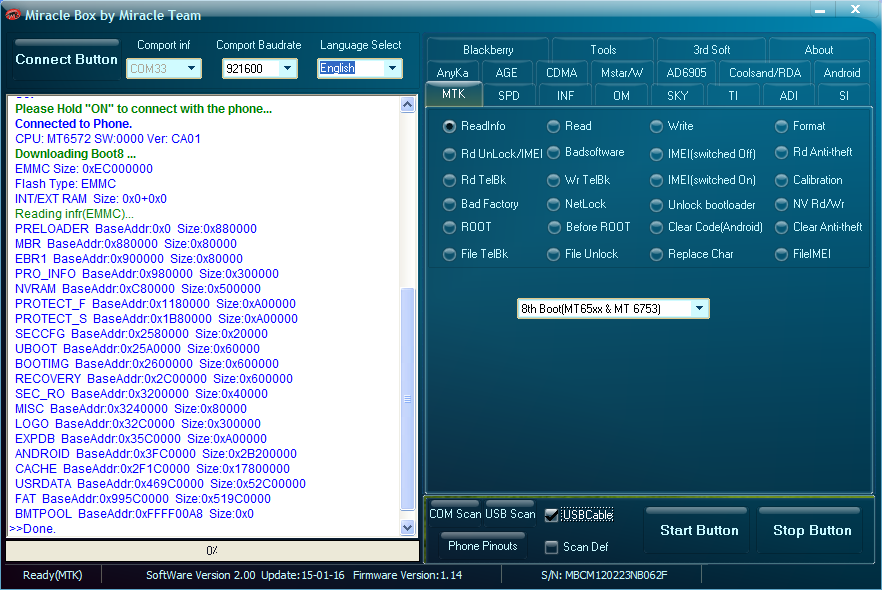Choose IMEI(switched On) option
Screen dimensions: 882x590
coord(656,180)
